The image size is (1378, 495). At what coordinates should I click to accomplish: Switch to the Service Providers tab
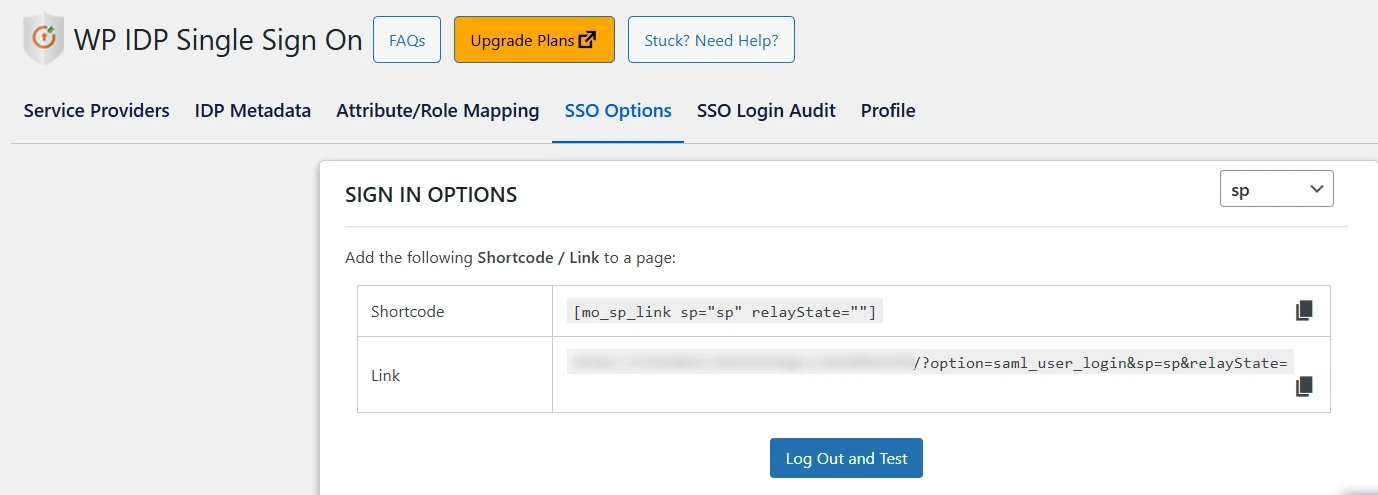coord(97,111)
